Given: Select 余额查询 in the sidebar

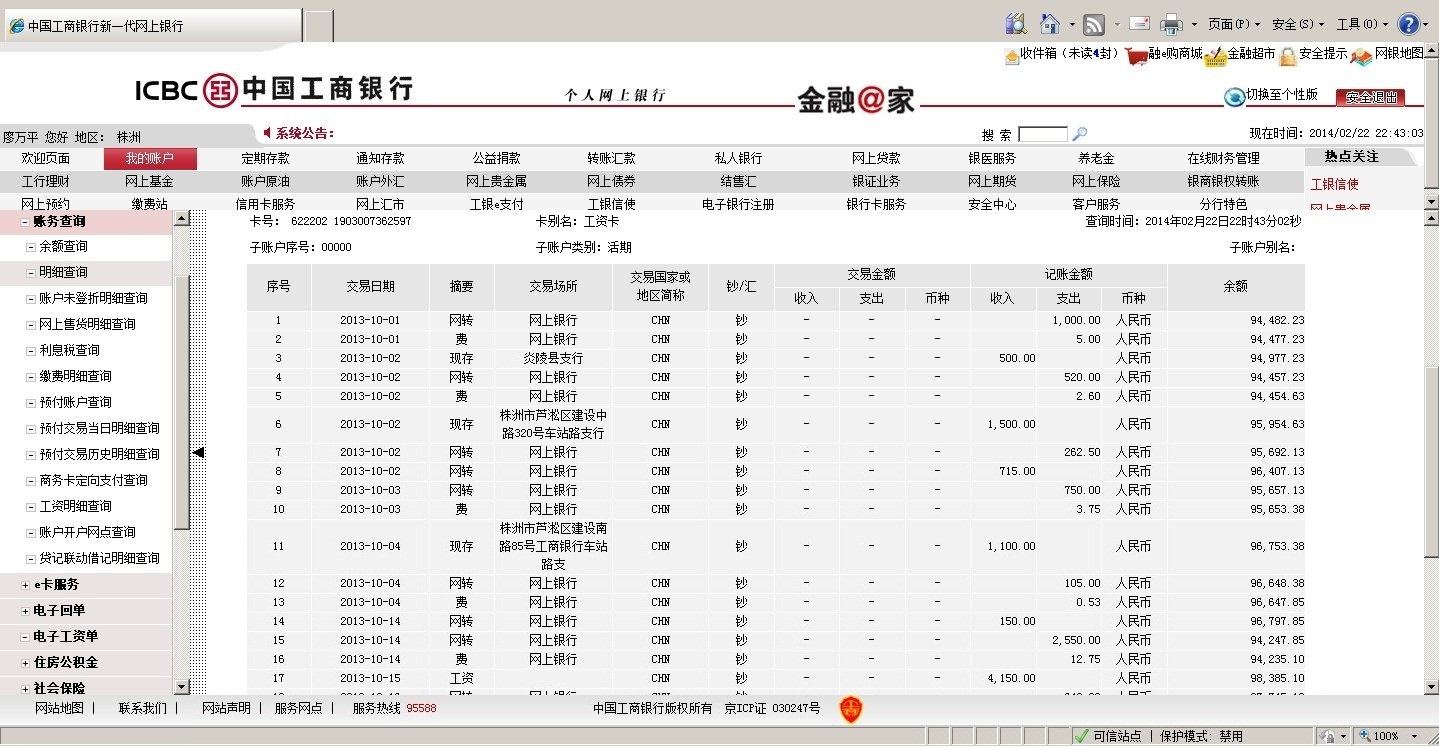Looking at the screenshot, I should 63,247.
